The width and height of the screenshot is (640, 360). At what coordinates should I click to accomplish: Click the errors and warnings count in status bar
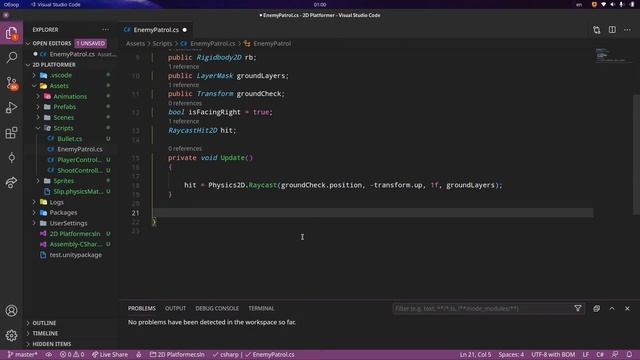point(72,354)
